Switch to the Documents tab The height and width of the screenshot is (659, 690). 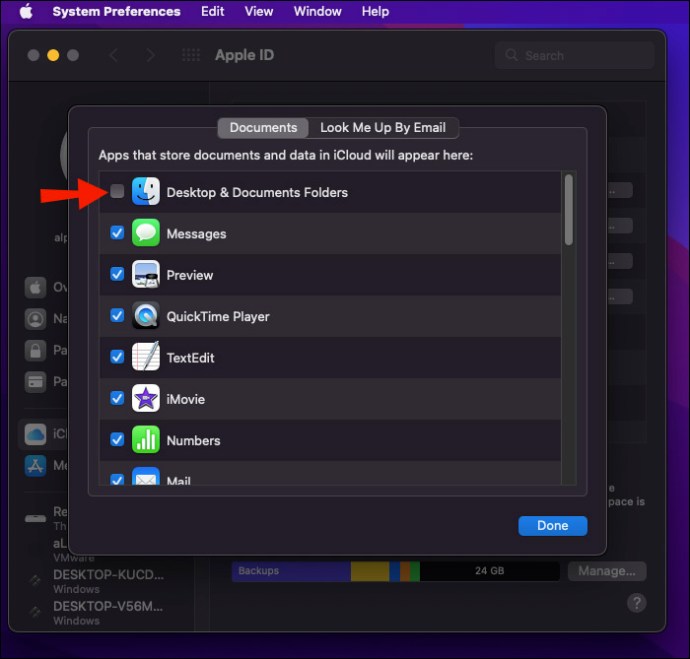click(263, 128)
